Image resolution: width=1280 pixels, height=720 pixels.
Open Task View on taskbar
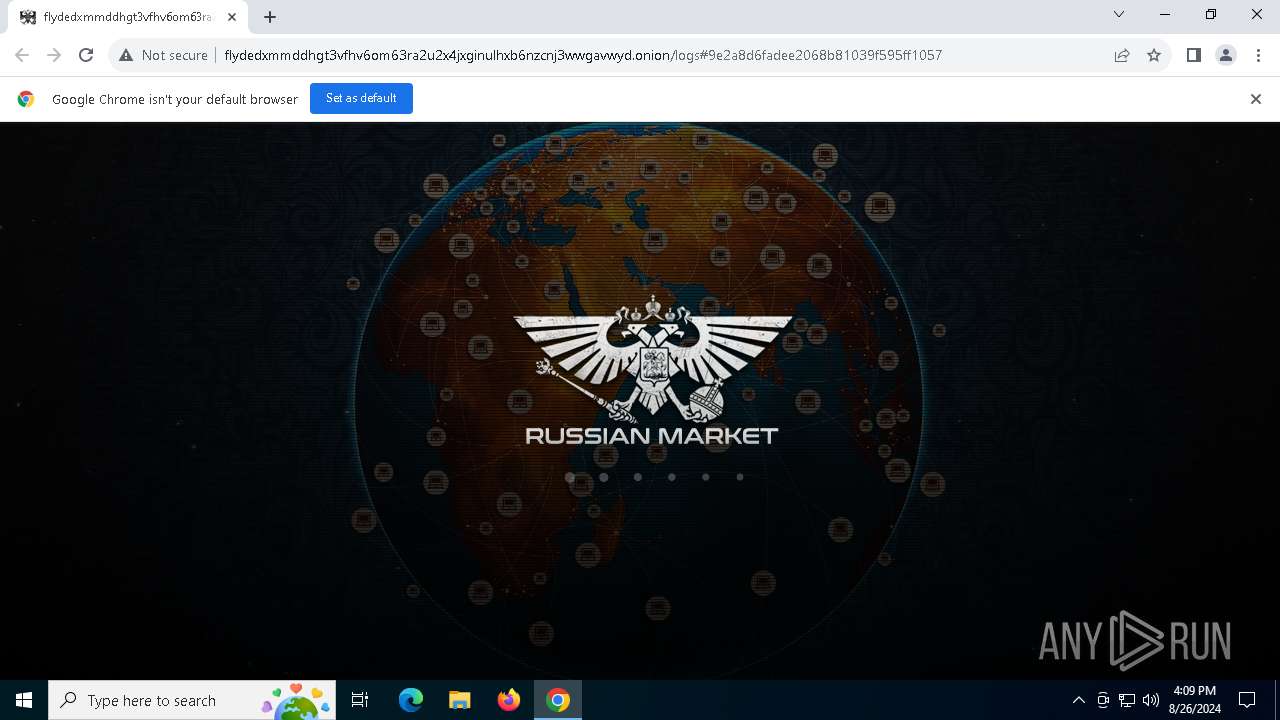[x=360, y=700]
